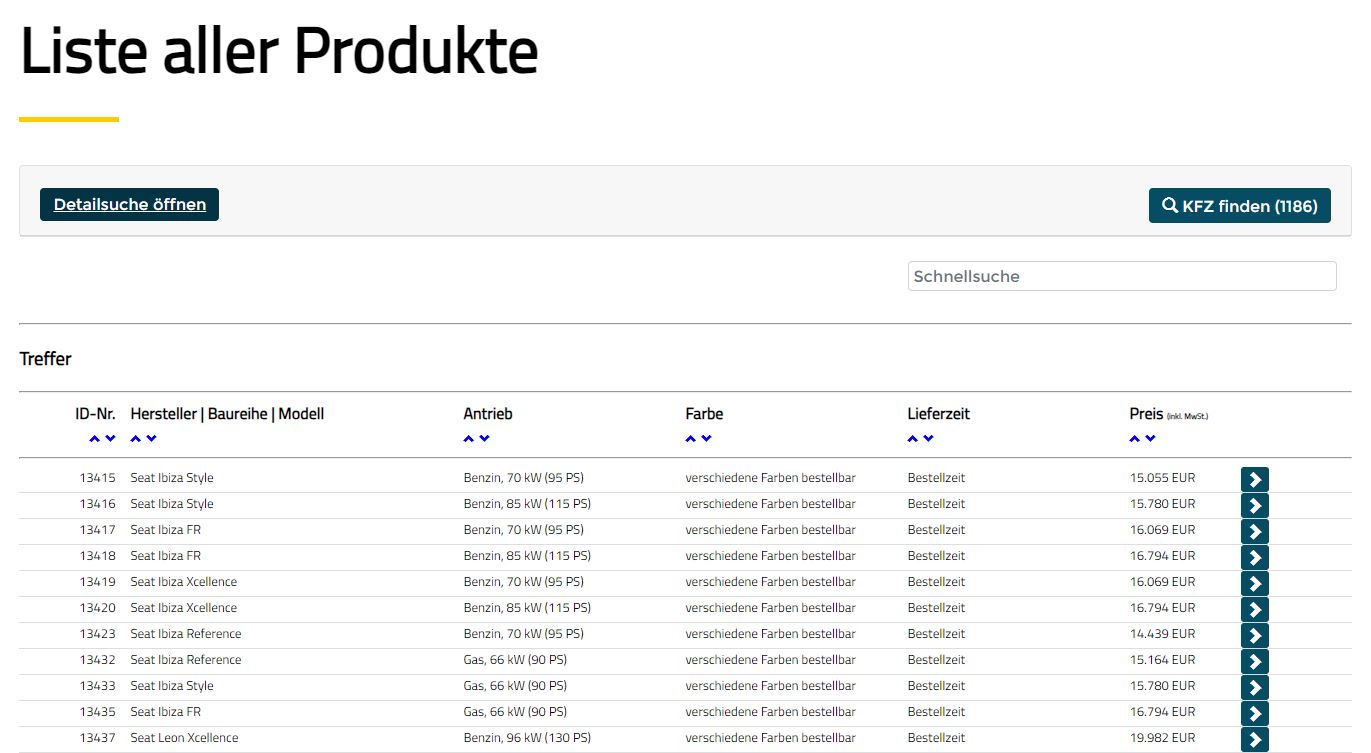Viewport: 1371px width, 753px height.
Task: Focus the Schnellsuche input field
Action: pyautogui.click(x=1121, y=276)
